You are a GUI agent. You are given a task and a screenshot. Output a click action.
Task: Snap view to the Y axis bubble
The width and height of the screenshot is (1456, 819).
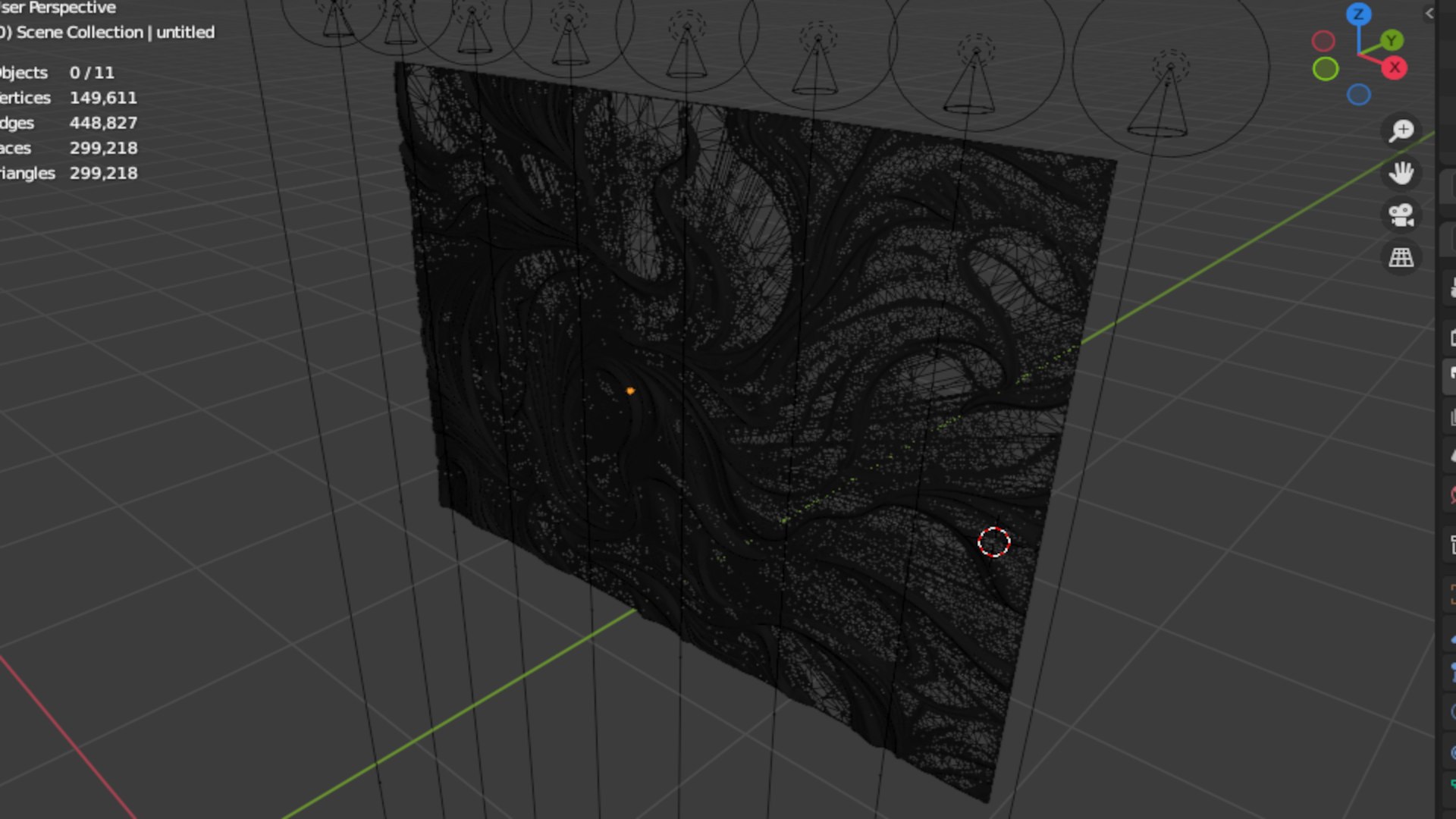click(x=1392, y=40)
